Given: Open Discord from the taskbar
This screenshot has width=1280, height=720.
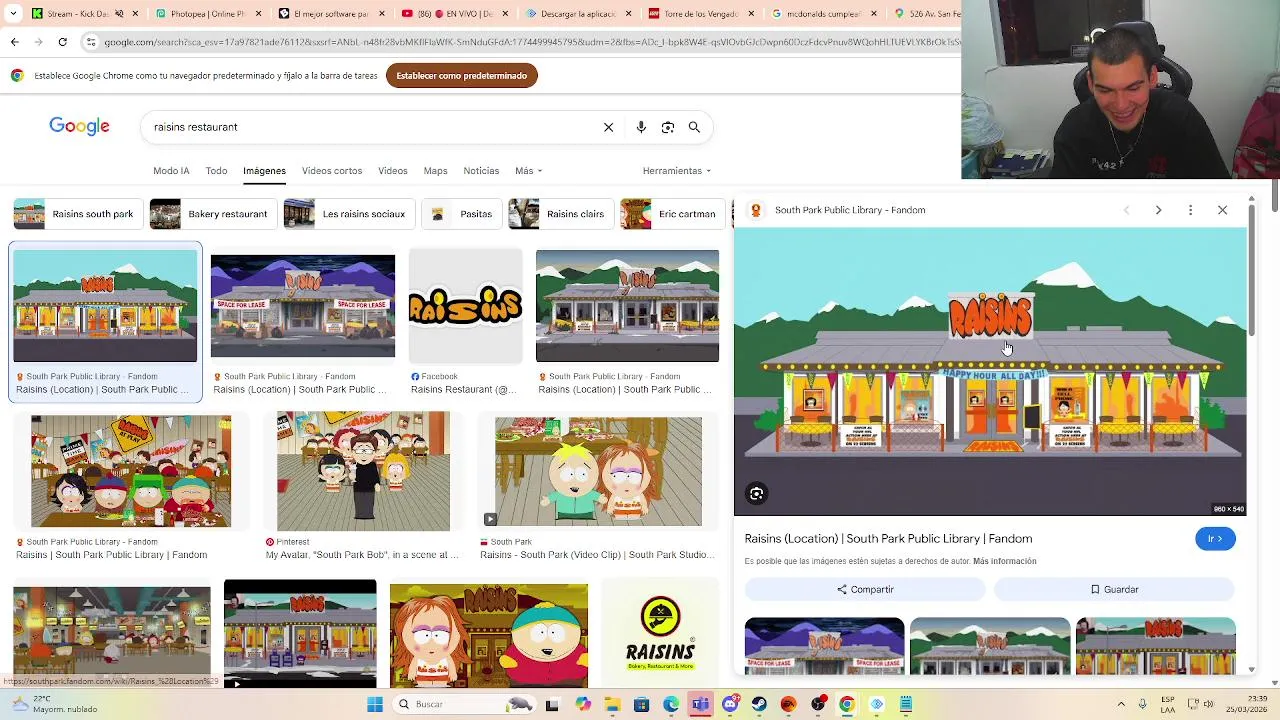Looking at the screenshot, I should [730, 704].
